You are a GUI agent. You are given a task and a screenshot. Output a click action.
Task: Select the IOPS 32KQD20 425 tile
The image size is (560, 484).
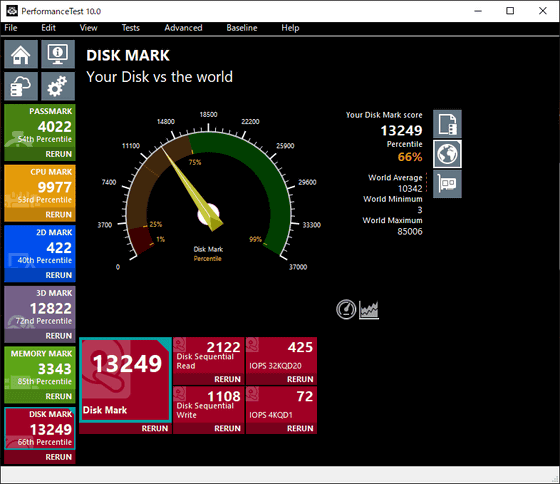(x=281, y=356)
